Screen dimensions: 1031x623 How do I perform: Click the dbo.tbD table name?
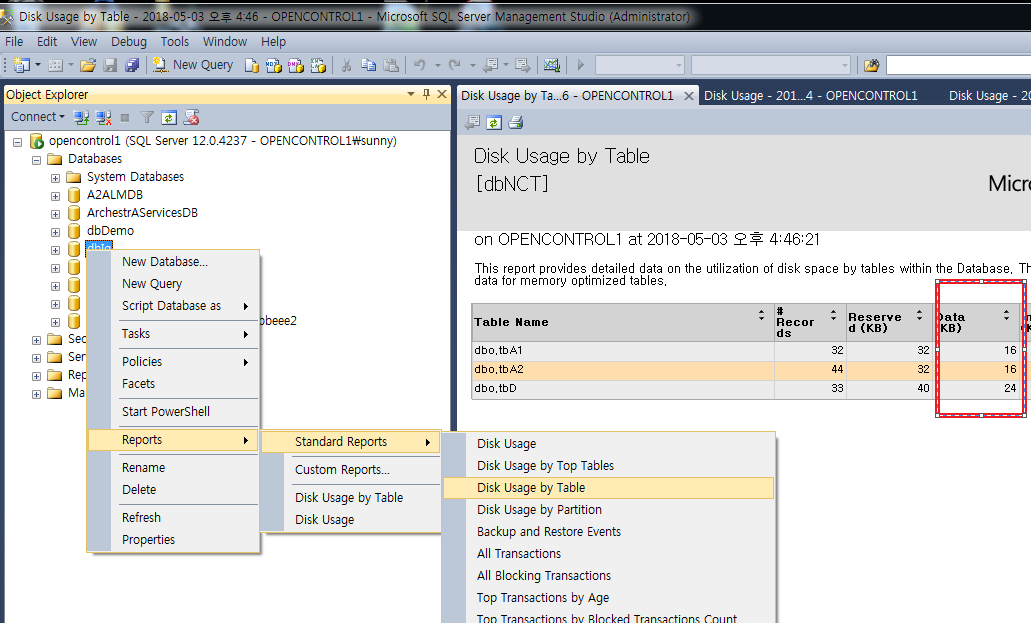(496, 388)
